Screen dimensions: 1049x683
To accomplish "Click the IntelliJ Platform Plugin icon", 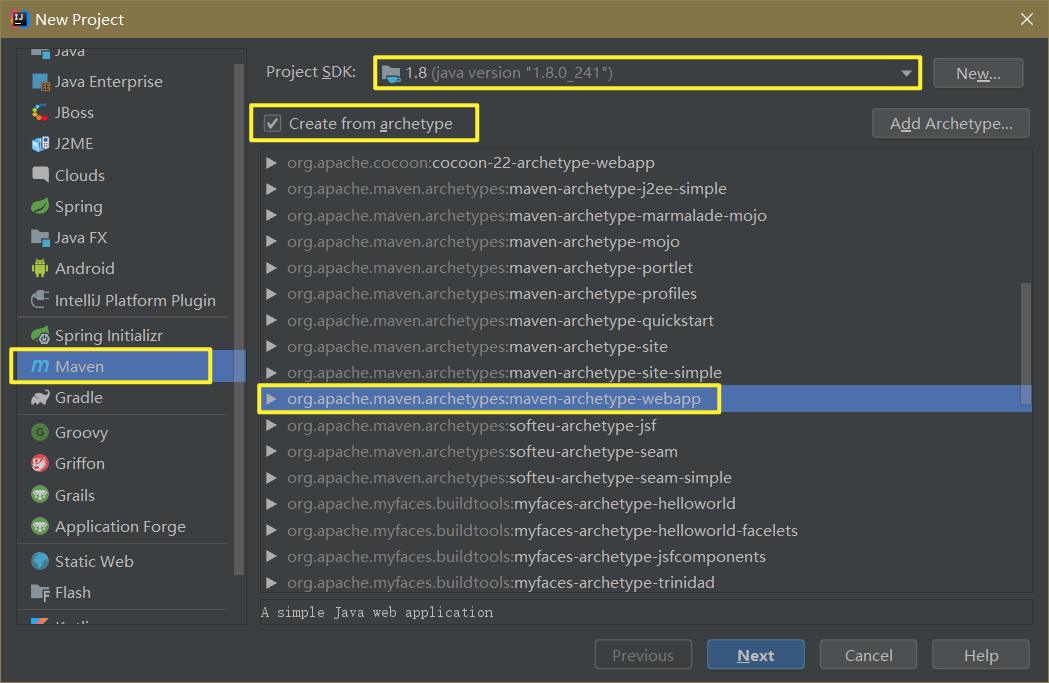I will coord(40,300).
